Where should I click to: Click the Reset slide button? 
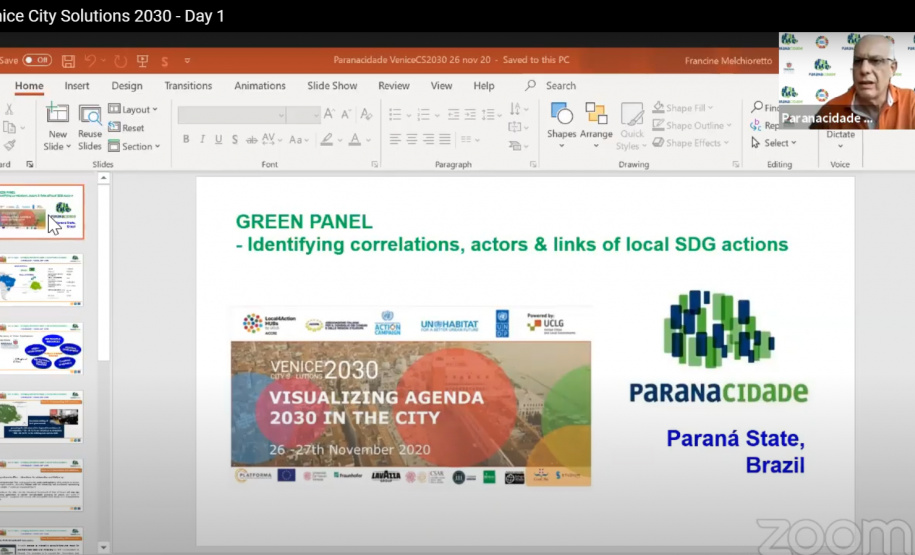[x=127, y=127]
